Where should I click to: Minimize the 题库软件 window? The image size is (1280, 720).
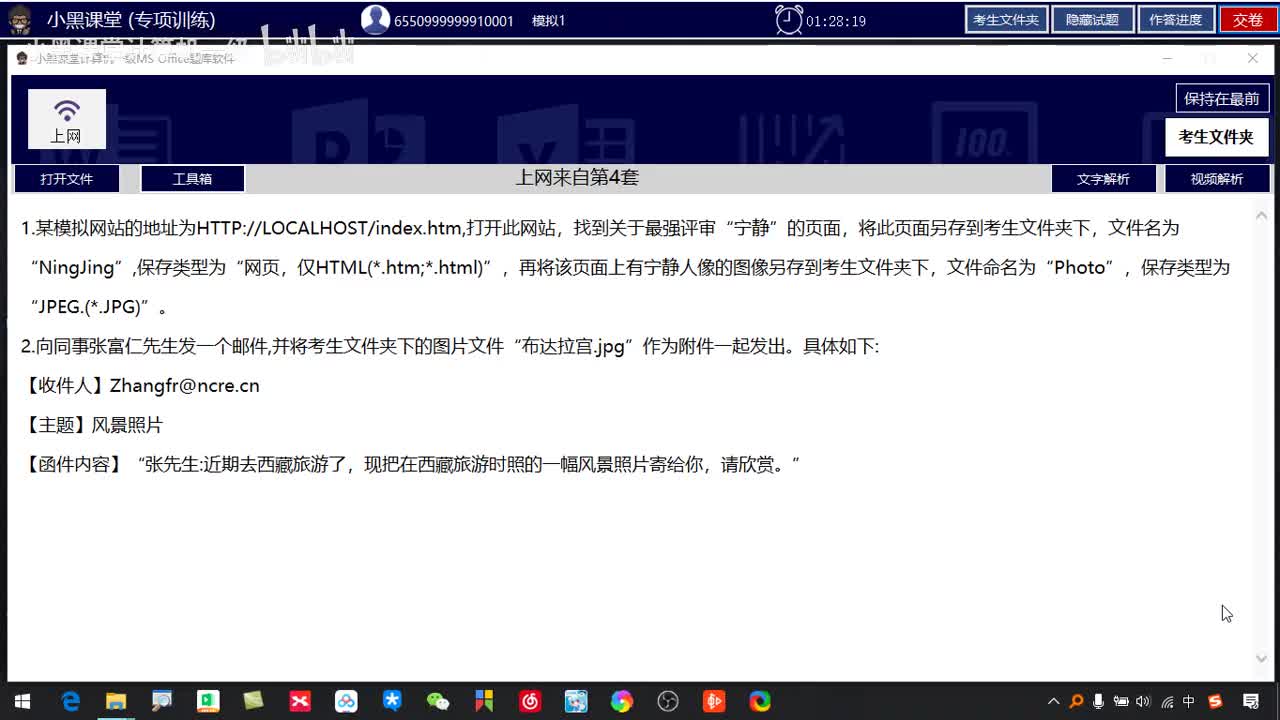pos(1166,58)
